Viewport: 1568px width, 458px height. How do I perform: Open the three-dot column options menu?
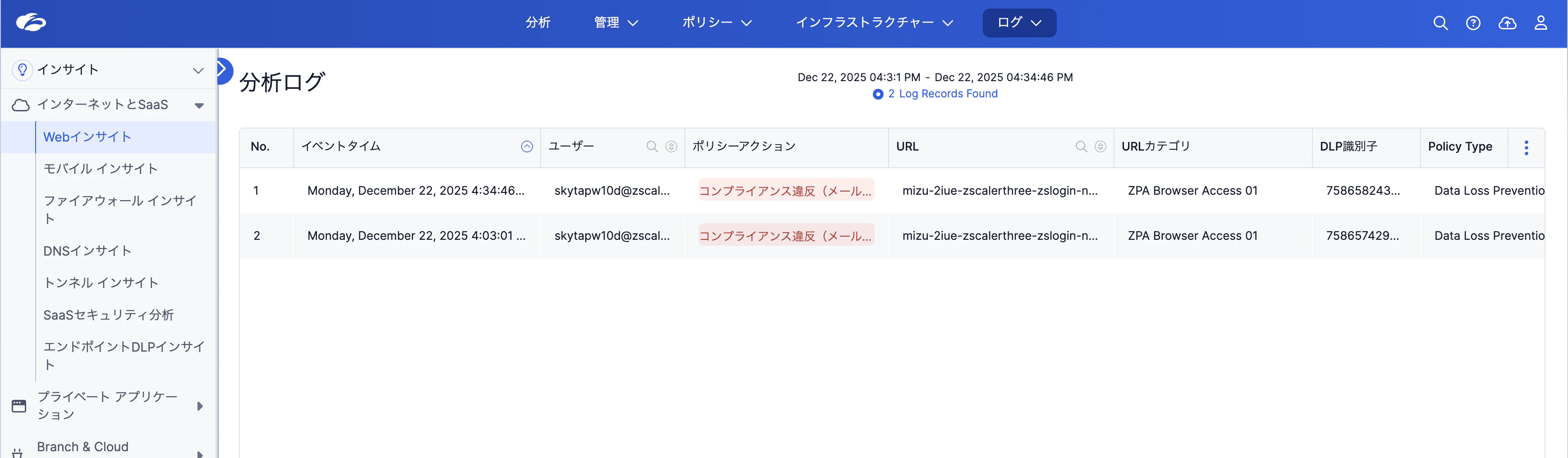[1526, 148]
